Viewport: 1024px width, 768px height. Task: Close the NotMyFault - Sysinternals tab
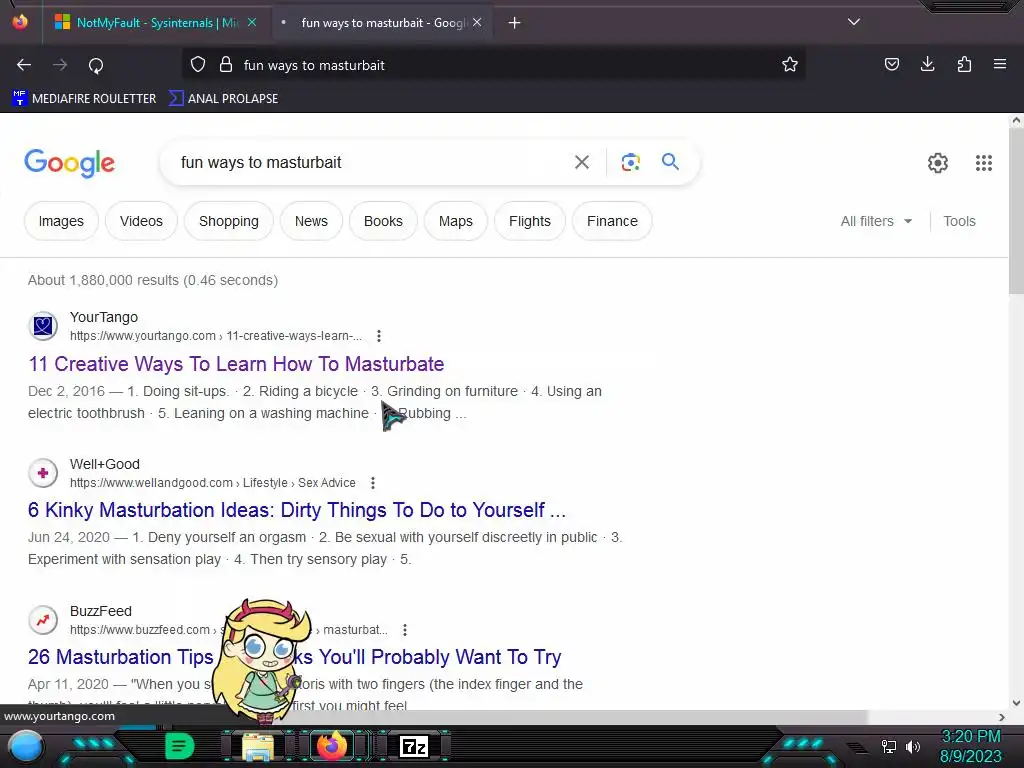click(x=252, y=23)
